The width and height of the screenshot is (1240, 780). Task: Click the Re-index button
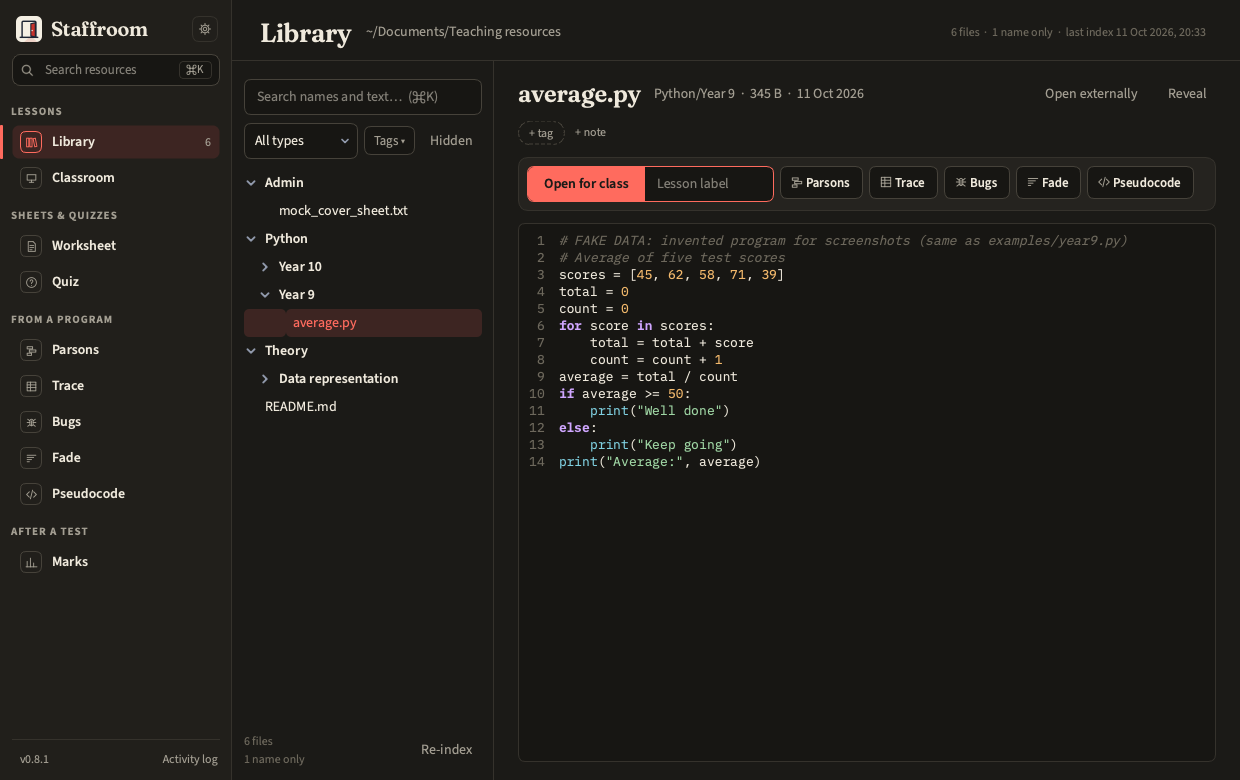point(447,749)
